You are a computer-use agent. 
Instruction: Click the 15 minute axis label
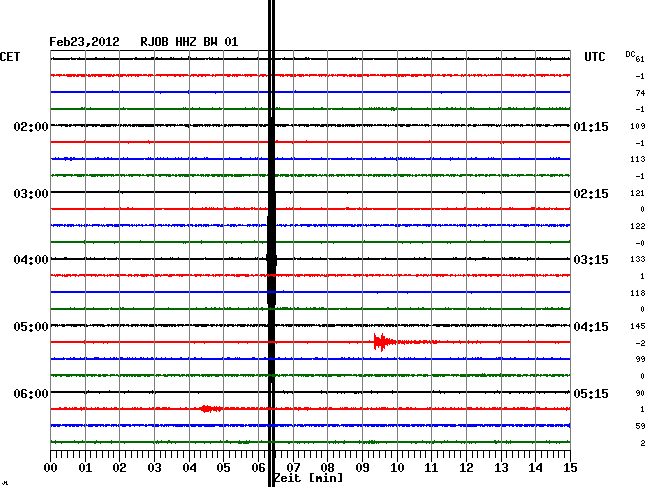point(570,468)
